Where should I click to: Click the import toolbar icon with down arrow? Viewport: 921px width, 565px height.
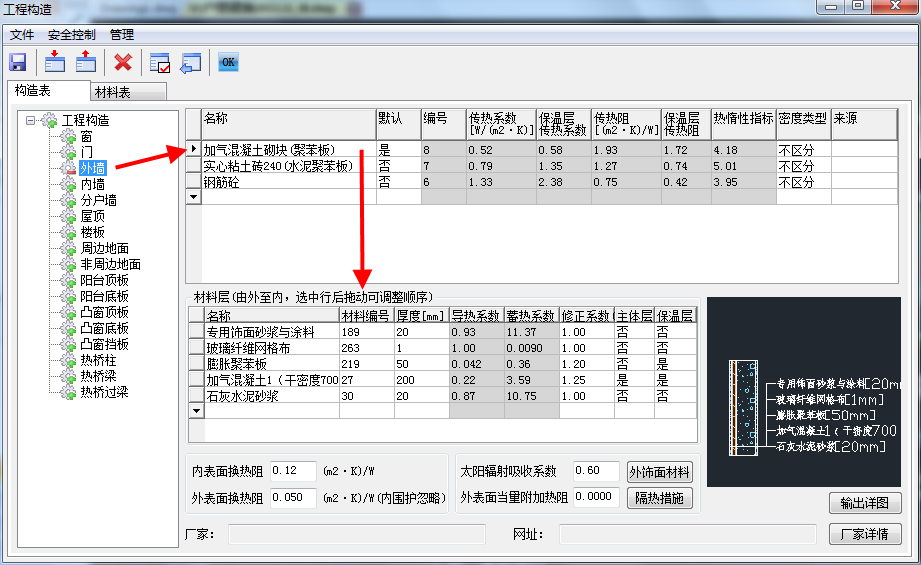(55, 62)
